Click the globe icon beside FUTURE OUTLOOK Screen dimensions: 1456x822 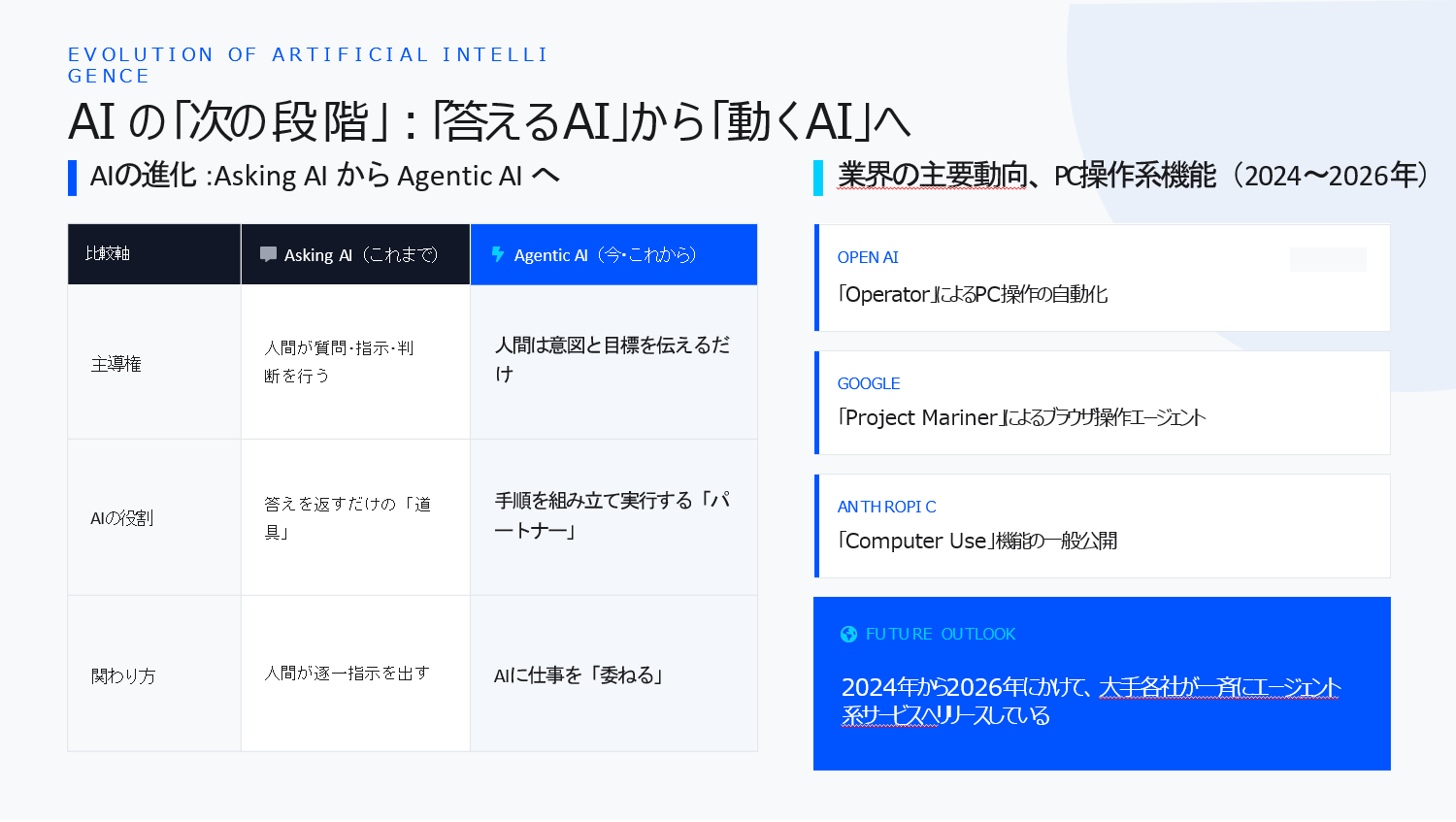coord(848,634)
